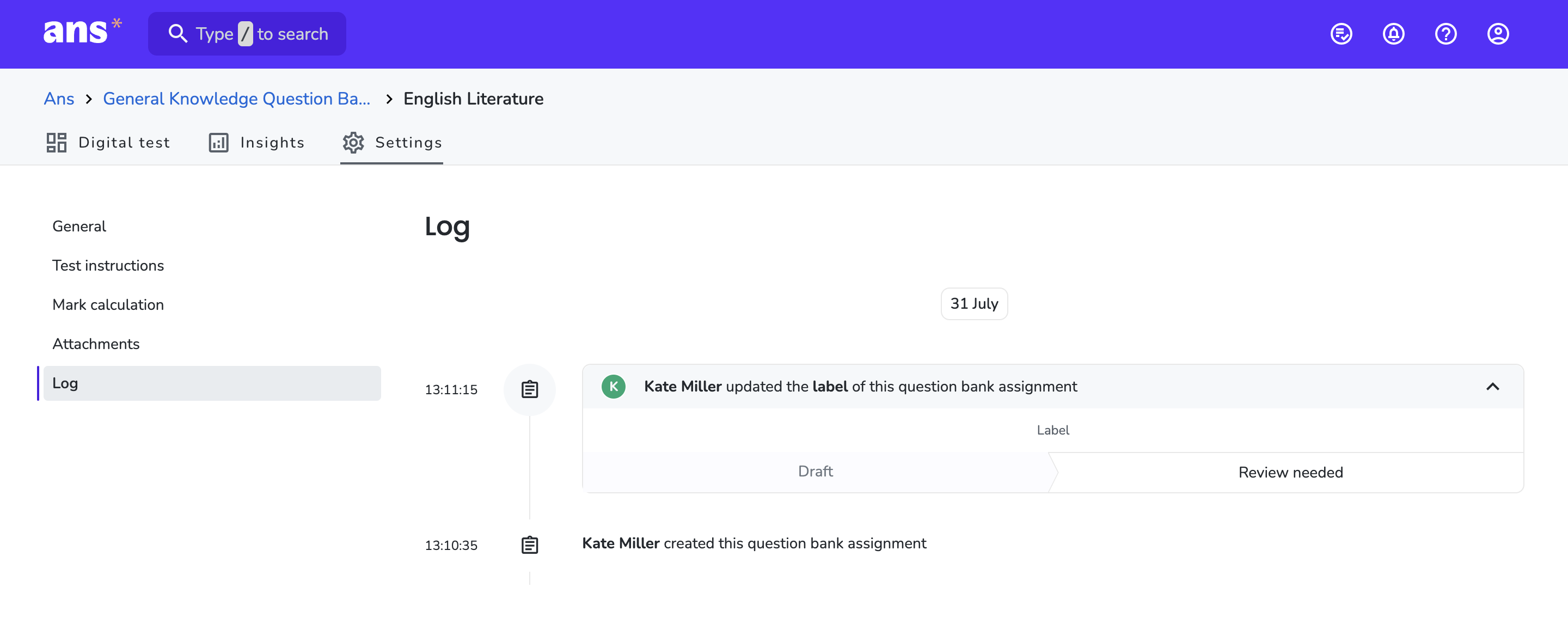This screenshot has height=642, width=1568.
Task: Open General Knowledge Question Bank breadcrumb
Action: (x=236, y=99)
